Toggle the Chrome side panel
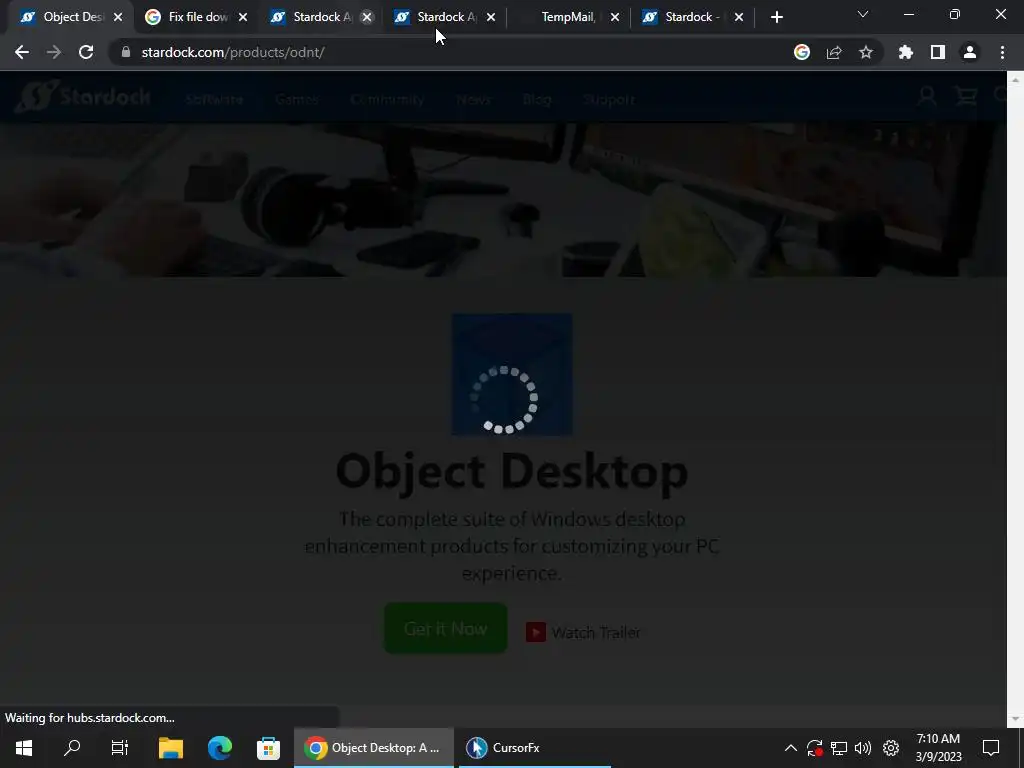The image size is (1024, 768). [x=938, y=52]
